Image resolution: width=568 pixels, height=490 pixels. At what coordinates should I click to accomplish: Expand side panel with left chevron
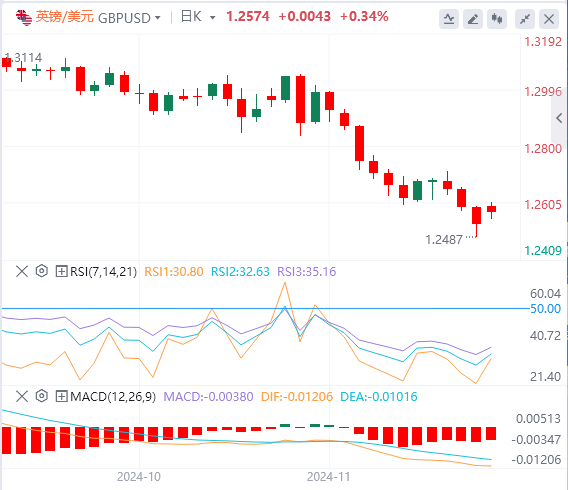(559, 118)
